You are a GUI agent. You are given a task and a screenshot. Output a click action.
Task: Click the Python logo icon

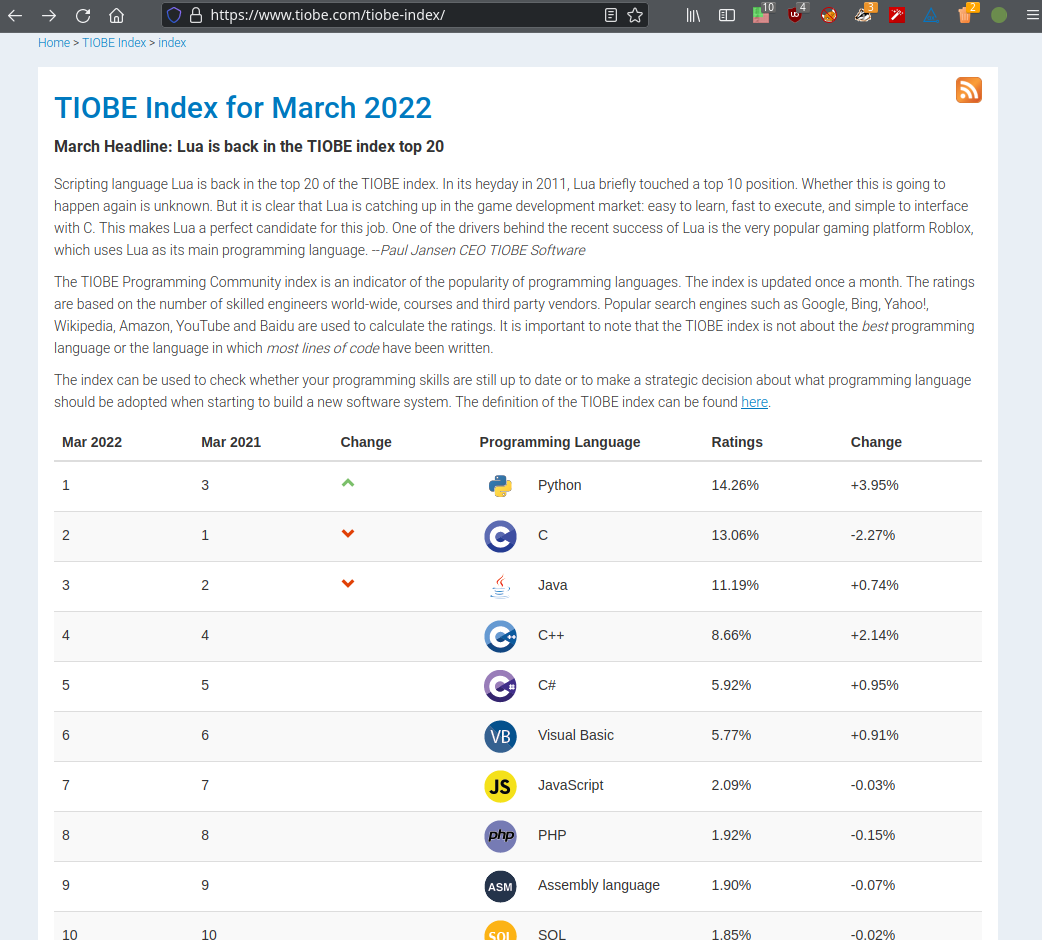[500, 486]
